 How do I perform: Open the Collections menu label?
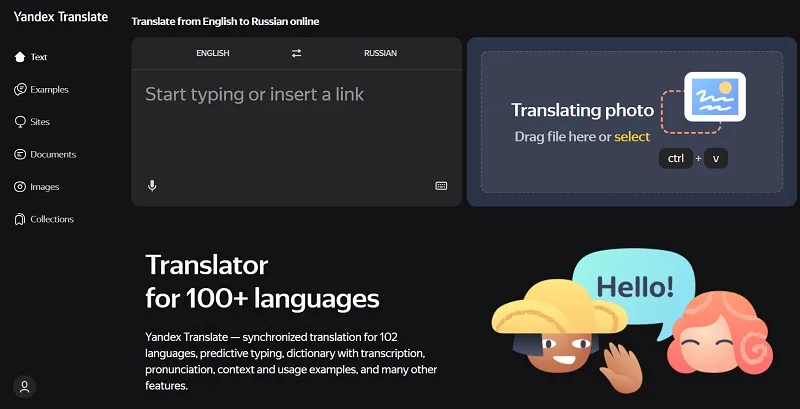point(52,219)
